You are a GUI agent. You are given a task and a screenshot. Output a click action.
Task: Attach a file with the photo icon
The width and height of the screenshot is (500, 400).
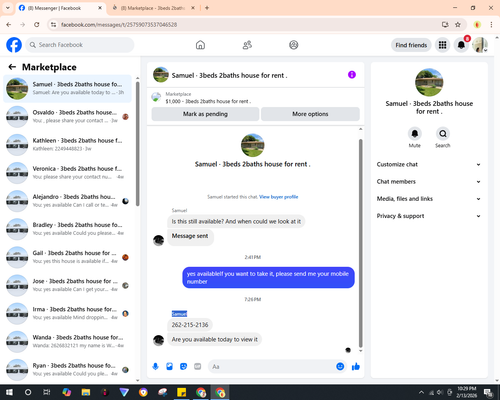tap(169, 367)
